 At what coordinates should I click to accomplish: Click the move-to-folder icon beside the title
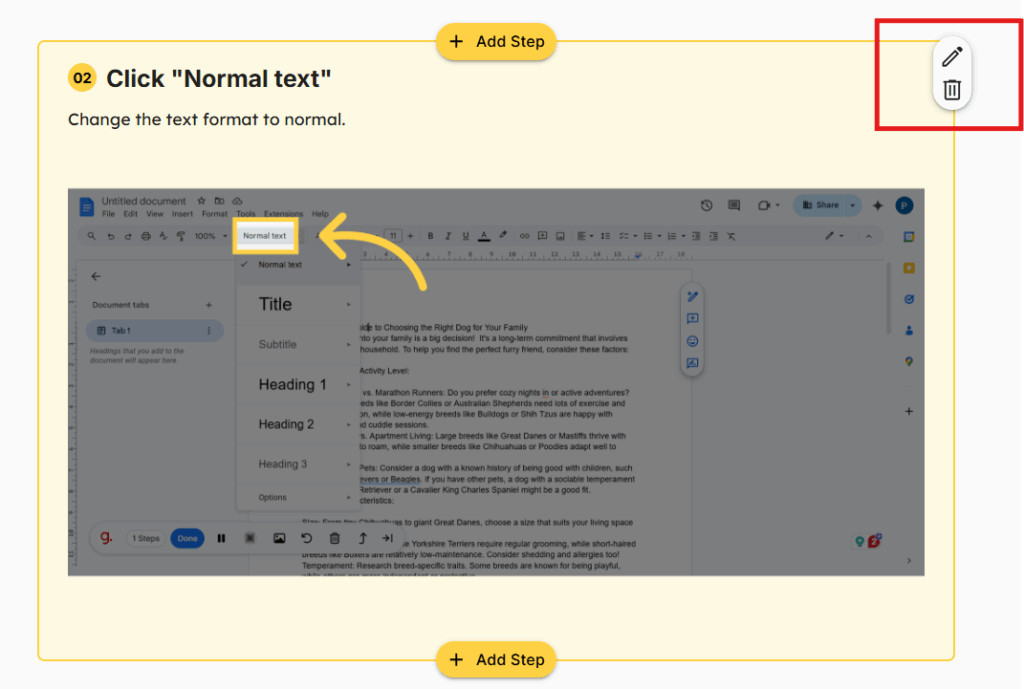(x=219, y=201)
